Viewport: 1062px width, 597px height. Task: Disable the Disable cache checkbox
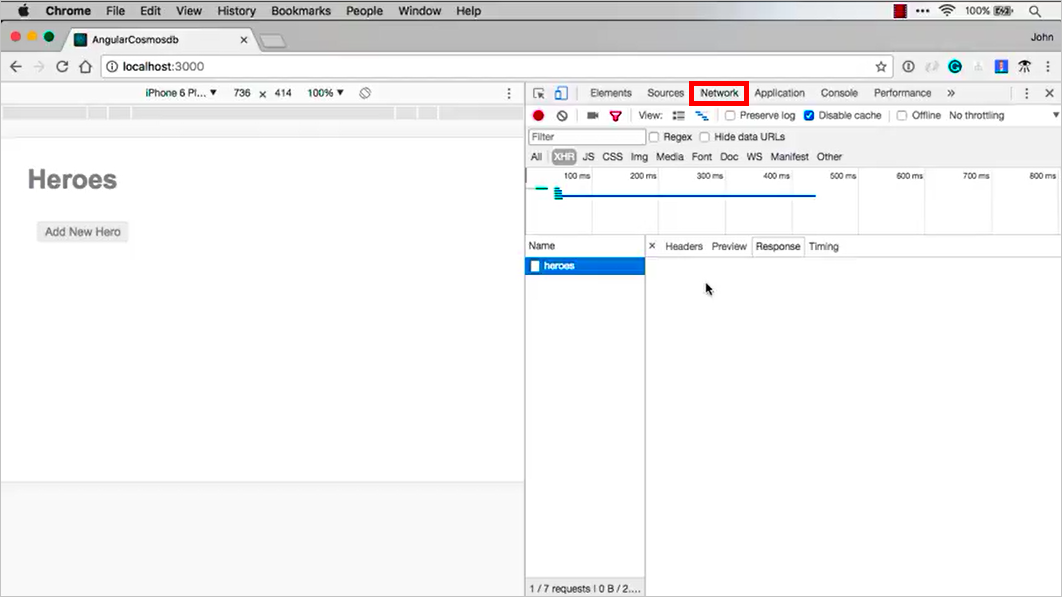tap(811, 115)
